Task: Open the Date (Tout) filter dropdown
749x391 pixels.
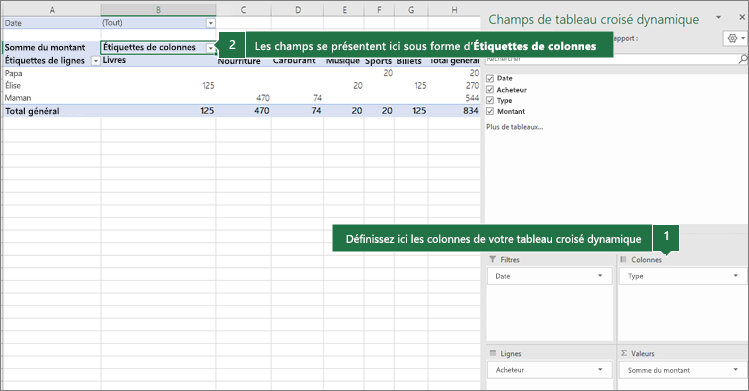Action: point(211,23)
